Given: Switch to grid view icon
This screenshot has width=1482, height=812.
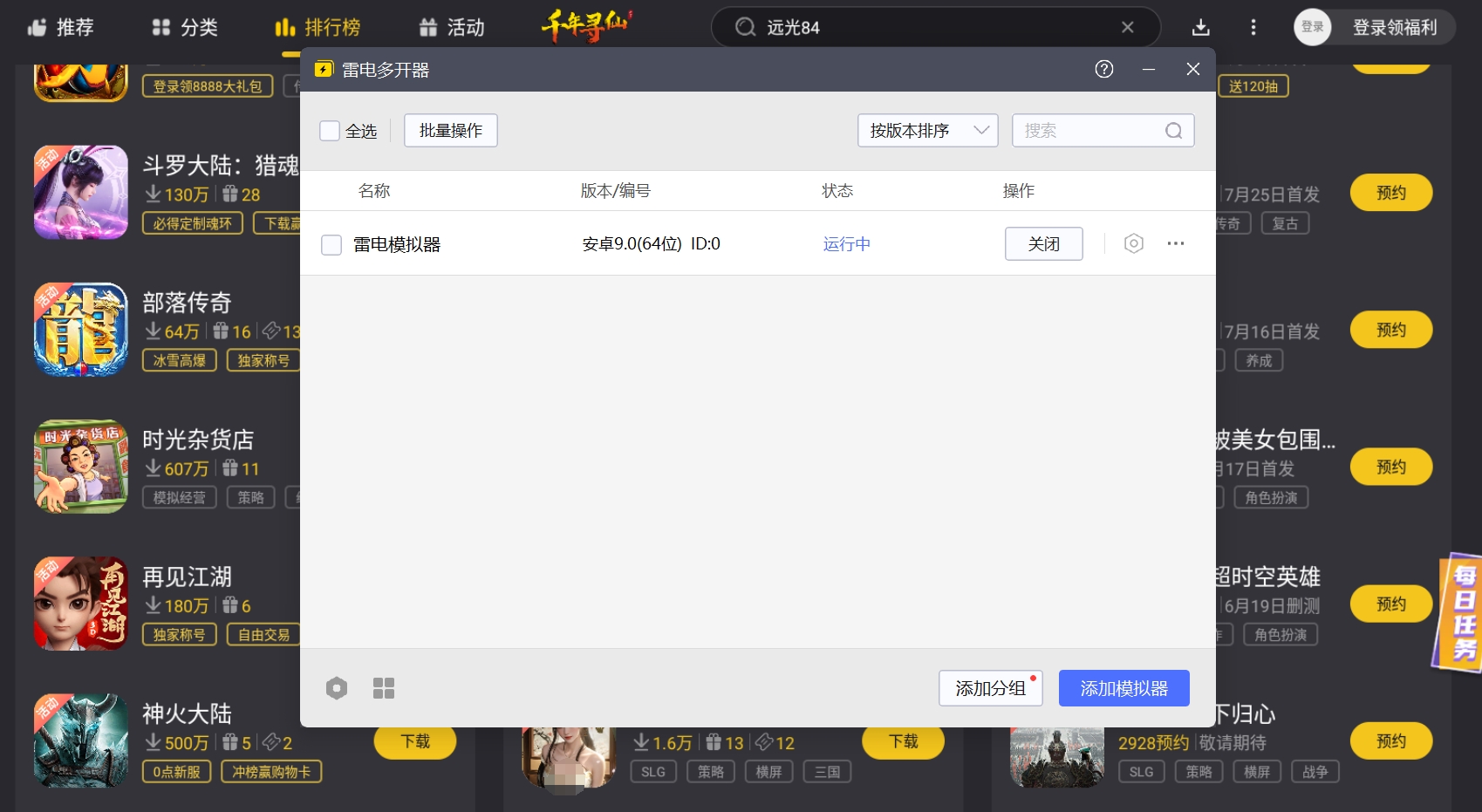Looking at the screenshot, I should (384, 688).
